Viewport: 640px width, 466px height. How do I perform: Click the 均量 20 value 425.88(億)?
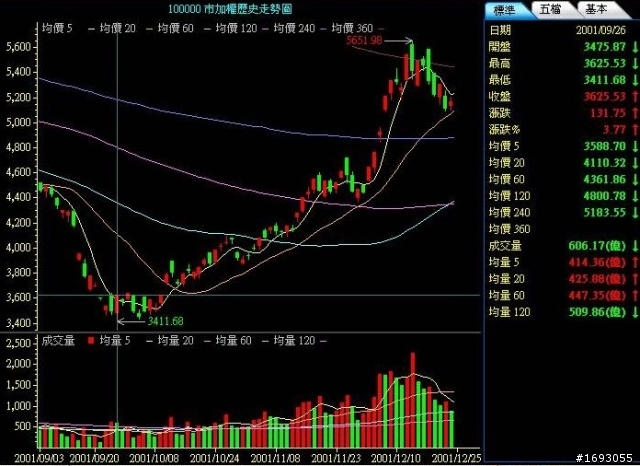coord(597,279)
